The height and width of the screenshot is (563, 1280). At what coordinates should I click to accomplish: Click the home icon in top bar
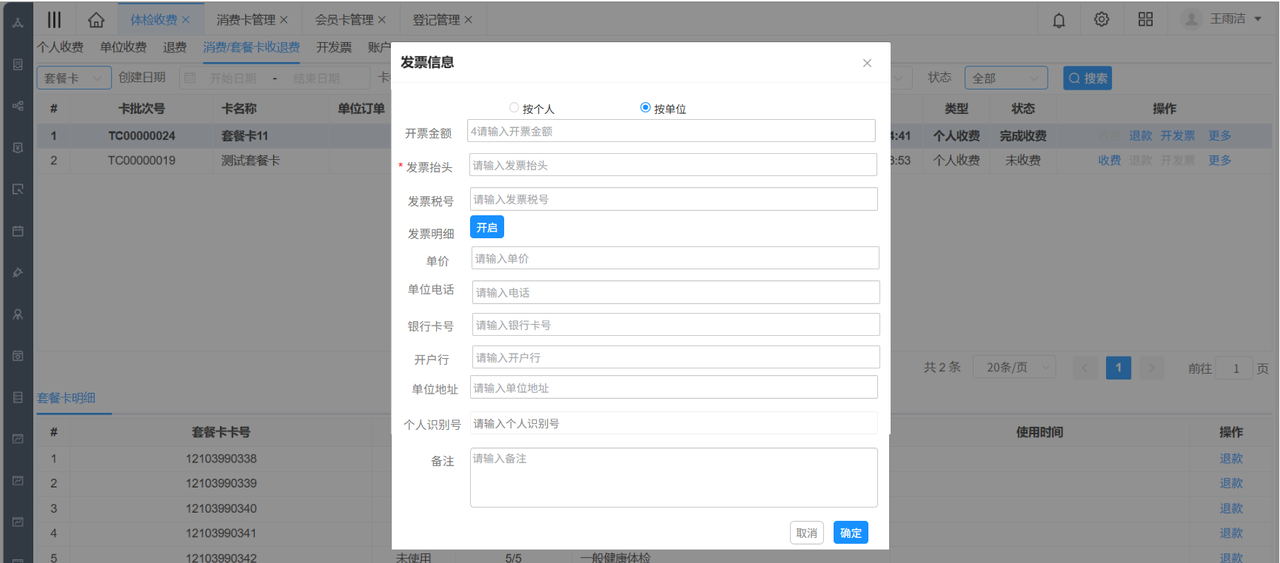(x=96, y=19)
